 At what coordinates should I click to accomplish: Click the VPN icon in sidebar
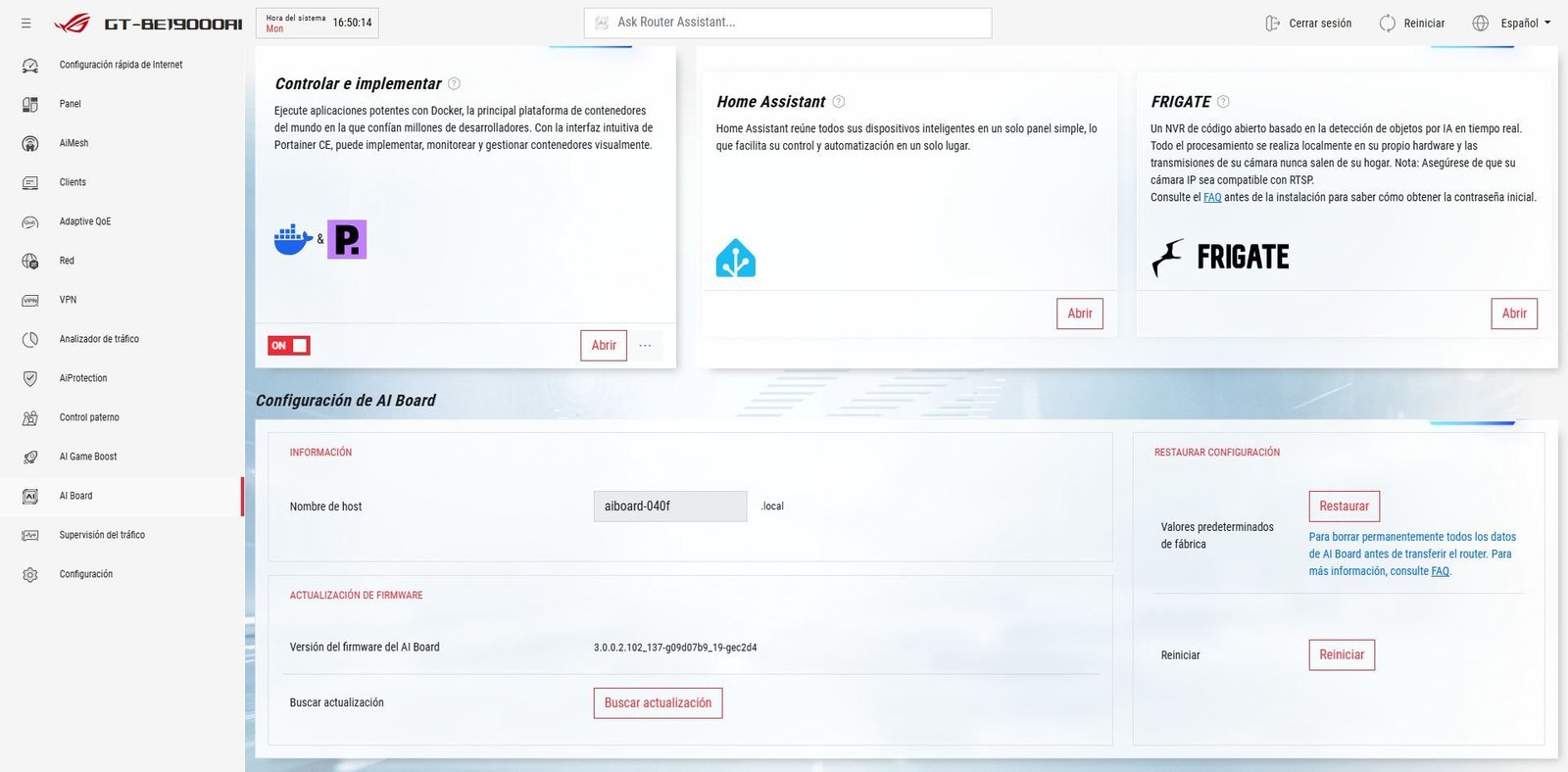(30, 300)
